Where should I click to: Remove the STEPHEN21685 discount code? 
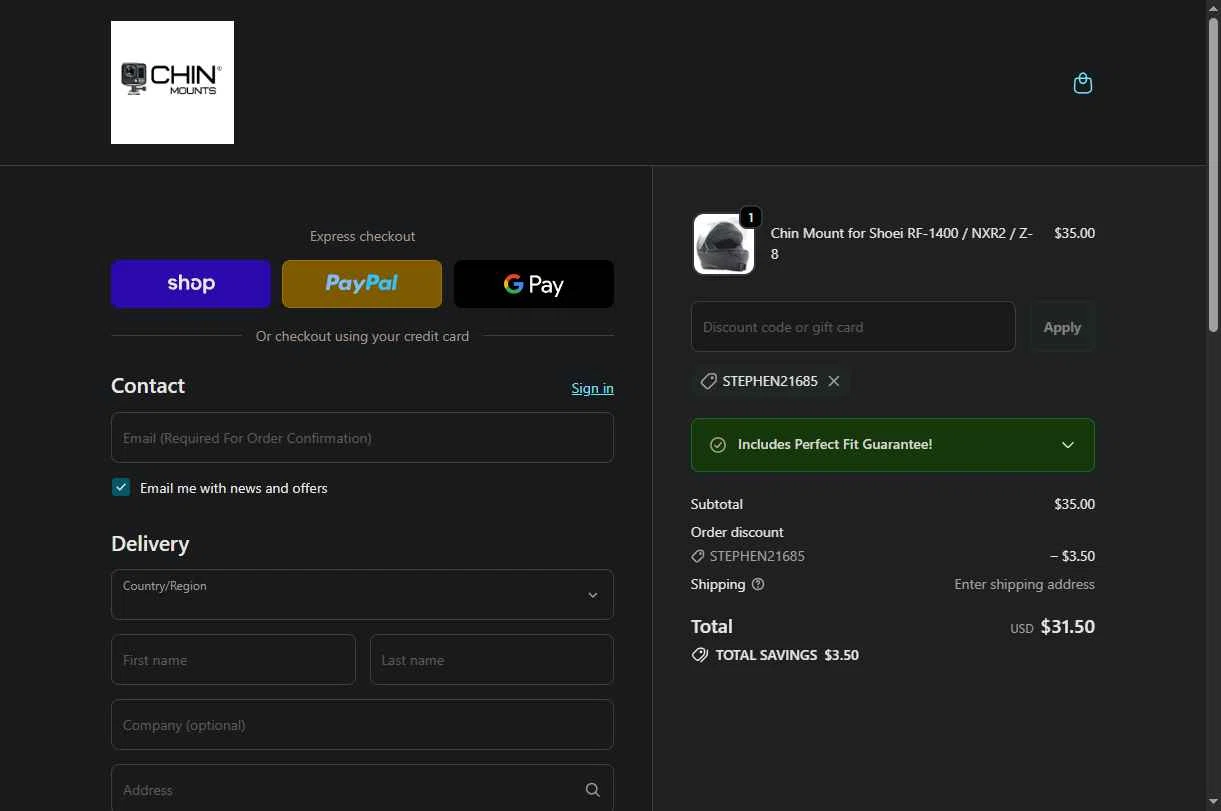tap(834, 381)
